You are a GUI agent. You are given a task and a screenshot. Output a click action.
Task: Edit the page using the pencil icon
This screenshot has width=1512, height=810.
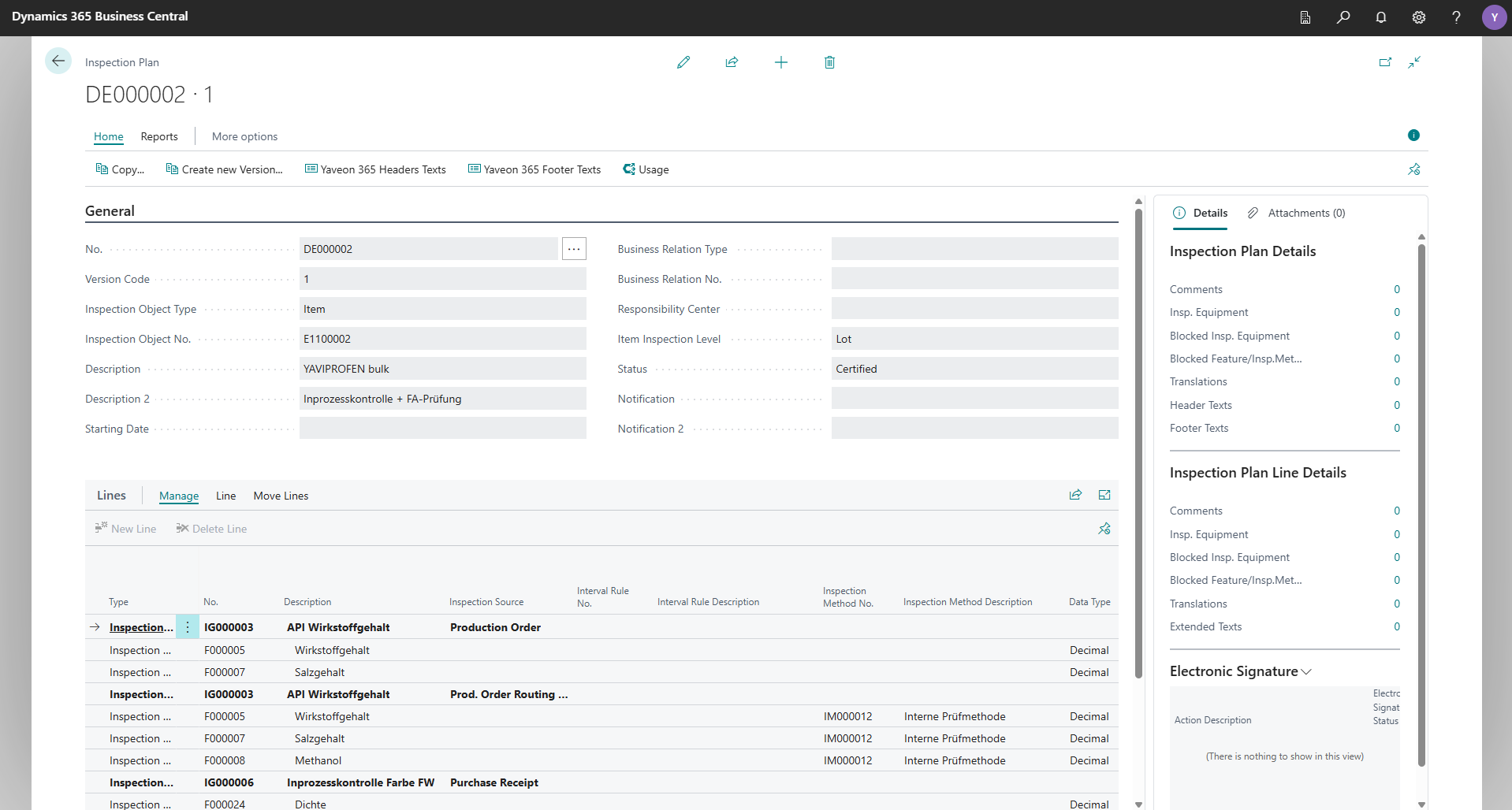pyautogui.click(x=683, y=61)
